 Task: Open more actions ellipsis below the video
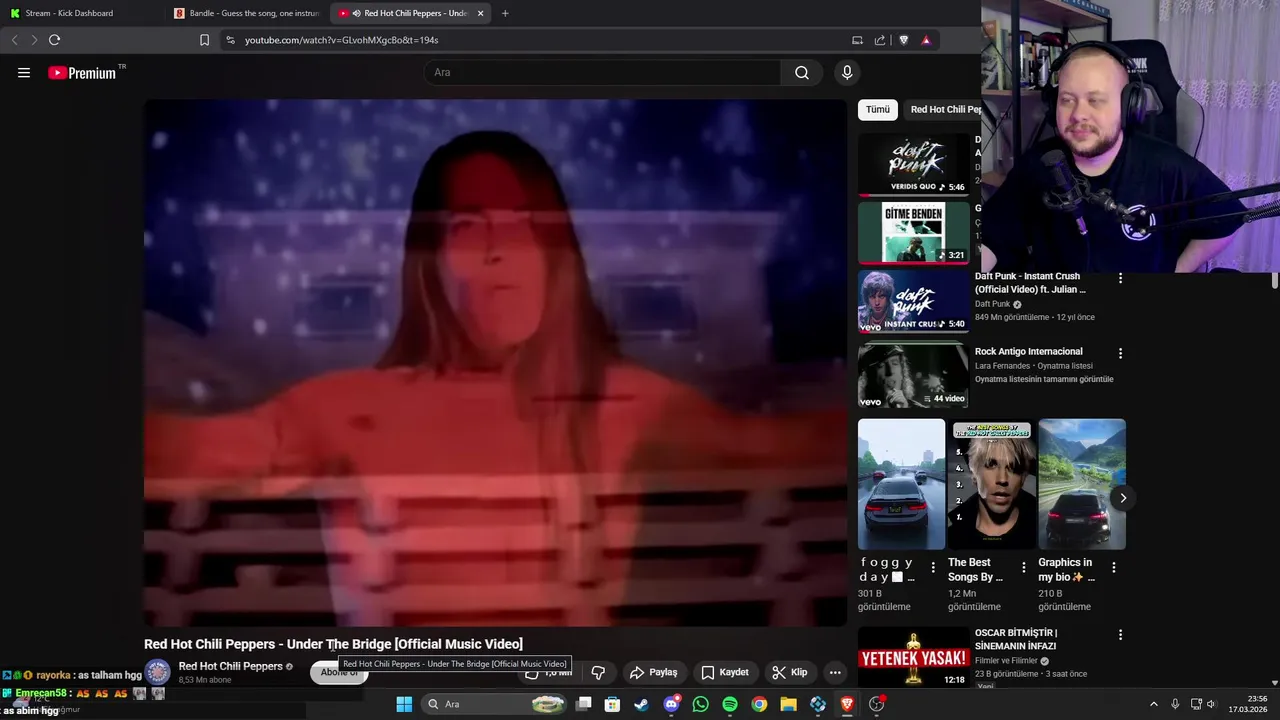(835, 672)
